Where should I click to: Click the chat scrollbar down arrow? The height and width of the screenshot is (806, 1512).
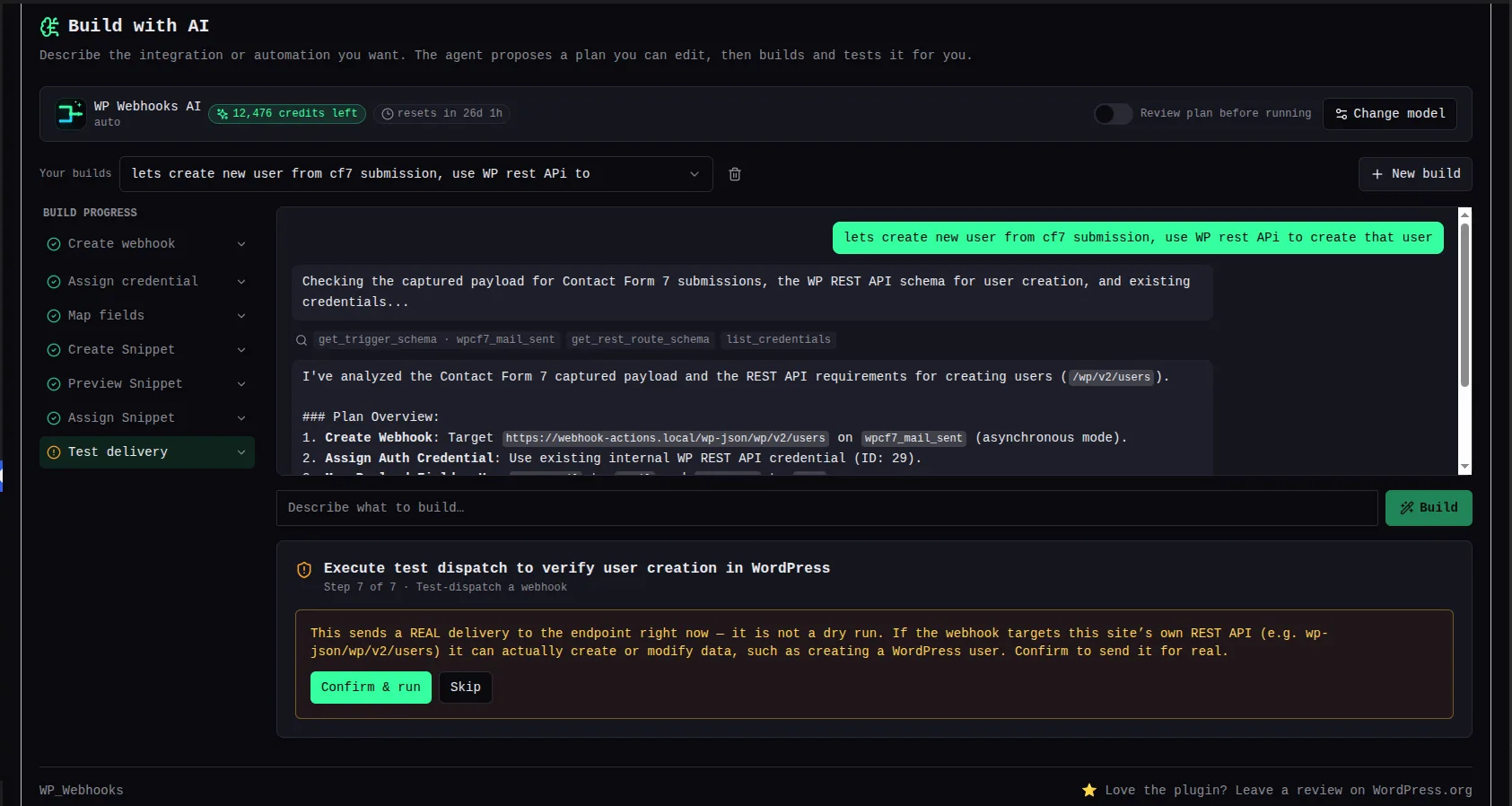[x=1464, y=467]
